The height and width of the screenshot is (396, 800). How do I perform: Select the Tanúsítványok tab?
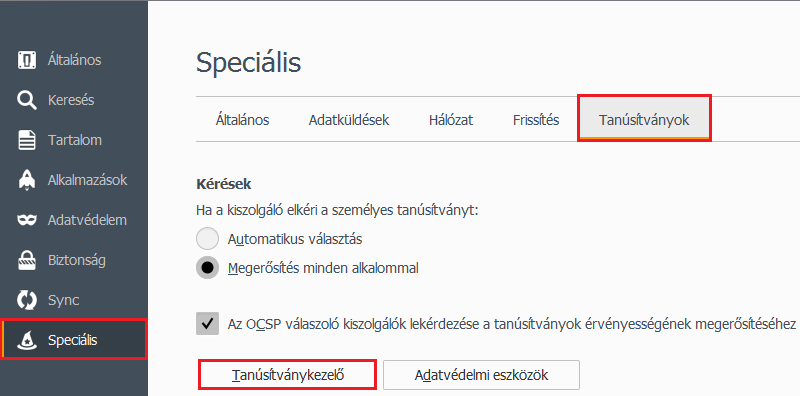pyautogui.click(x=644, y=119)
